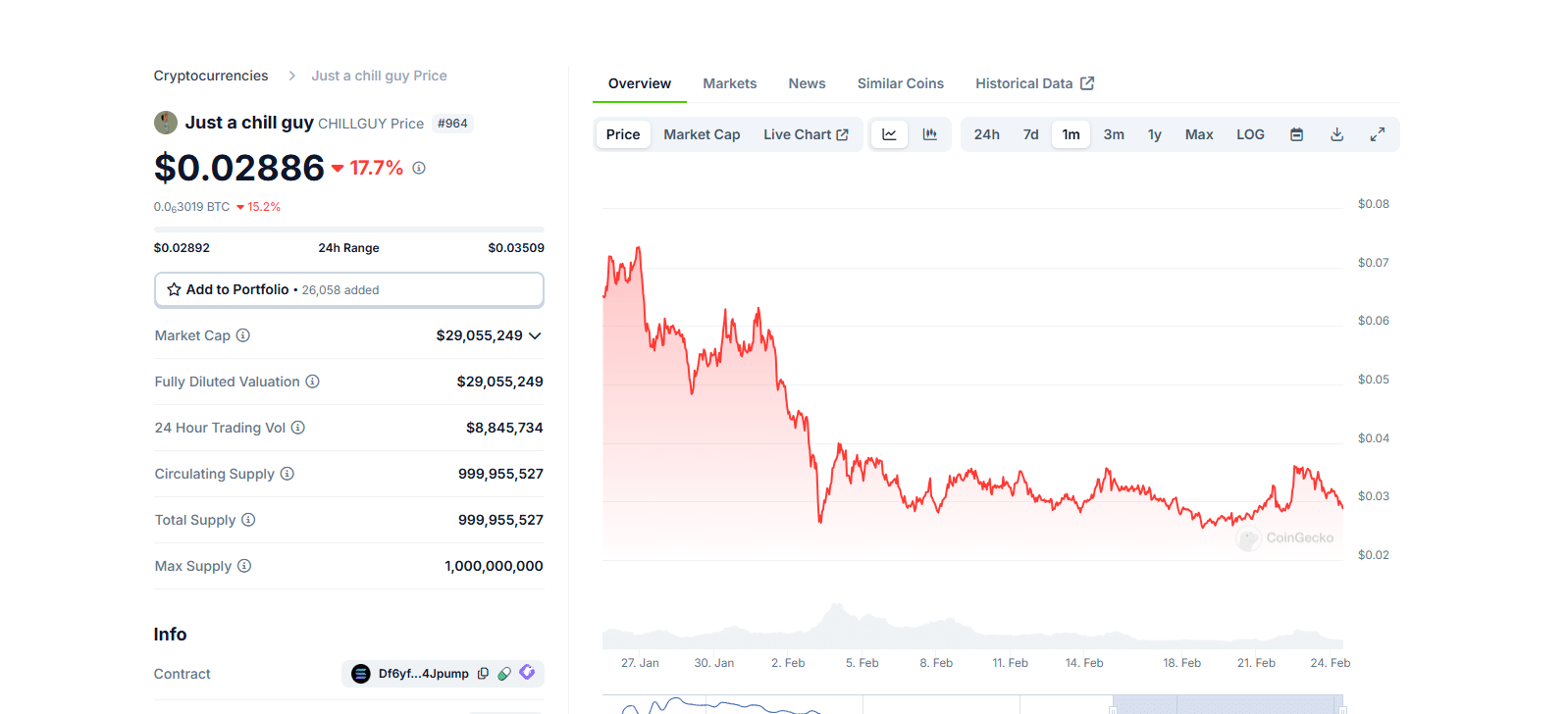Select the Market Cap chart mode
Screen dimensions: 1568x714
coord(702,134)
